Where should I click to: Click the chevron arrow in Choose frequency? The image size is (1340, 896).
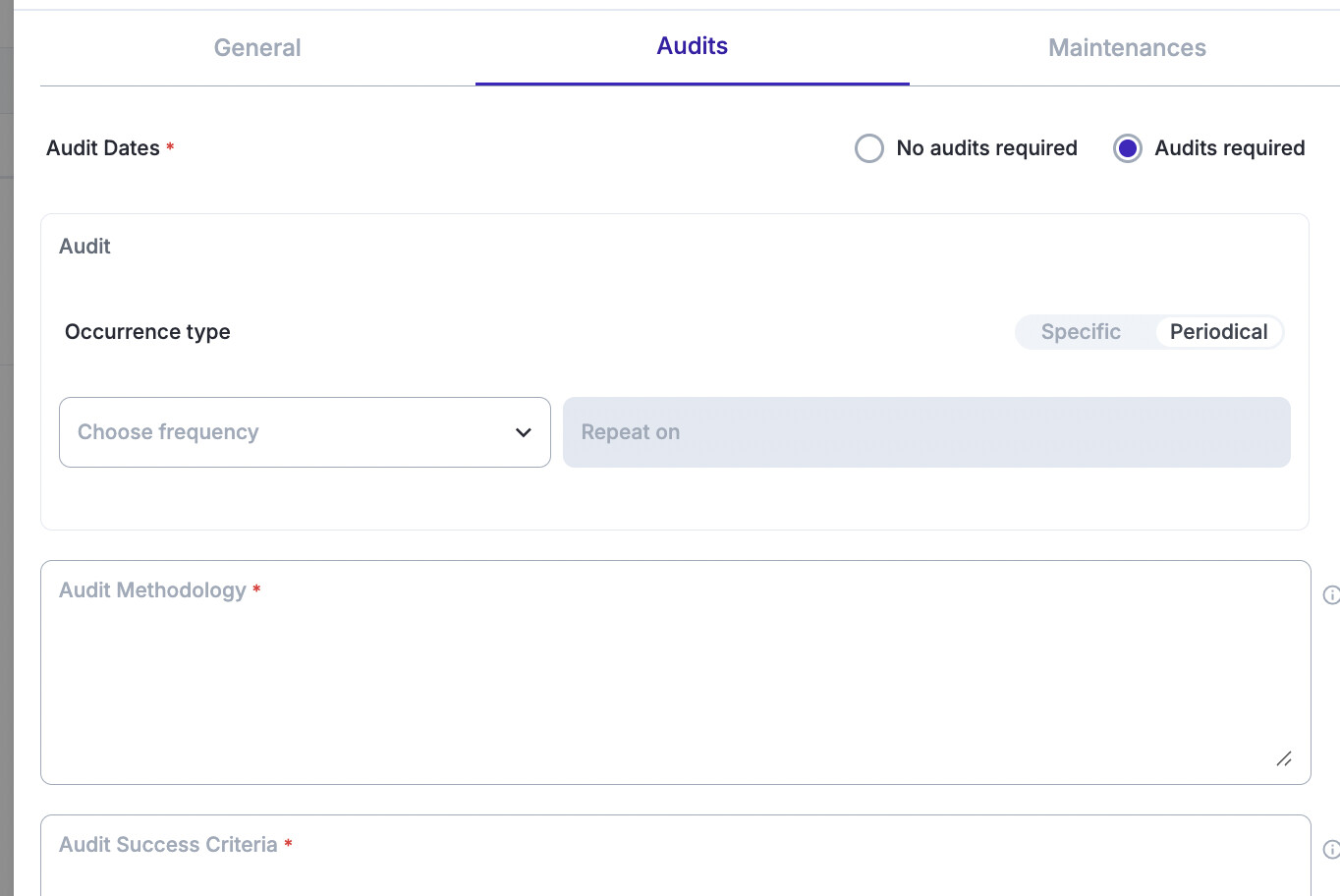(x=523, y=432)
